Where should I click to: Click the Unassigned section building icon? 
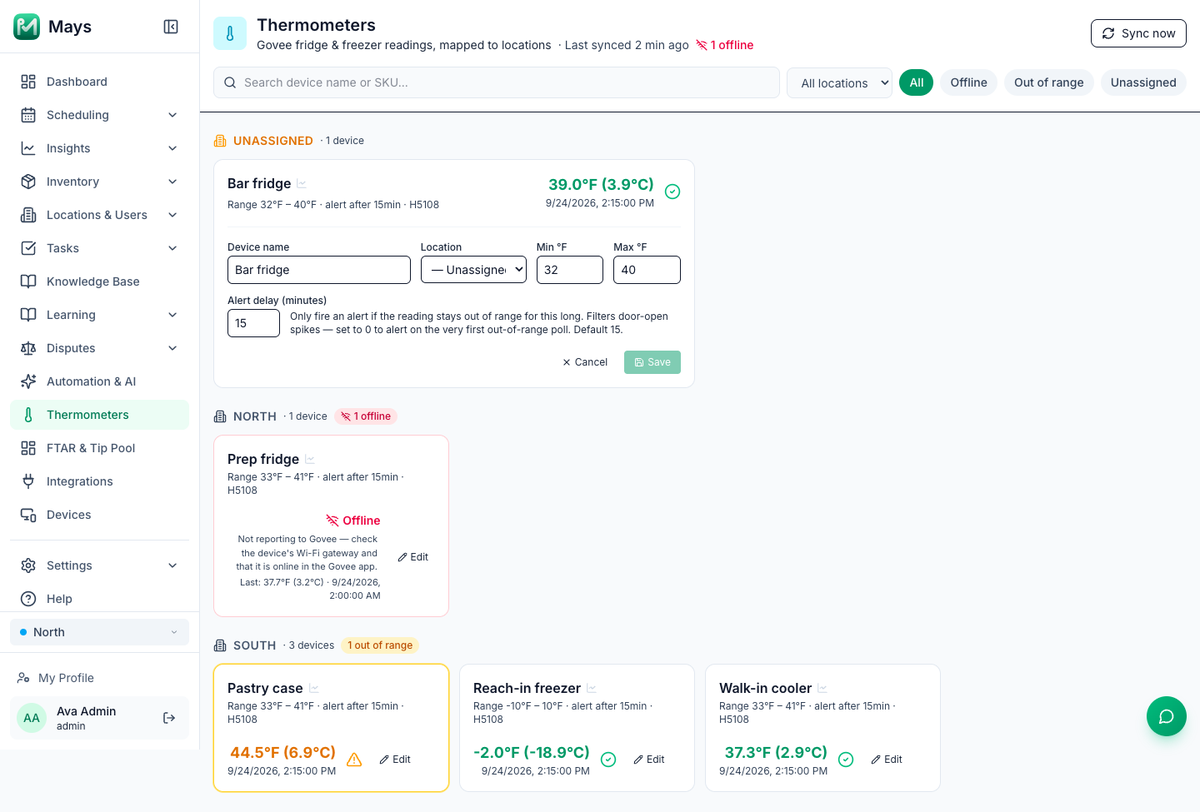[220, 141]
